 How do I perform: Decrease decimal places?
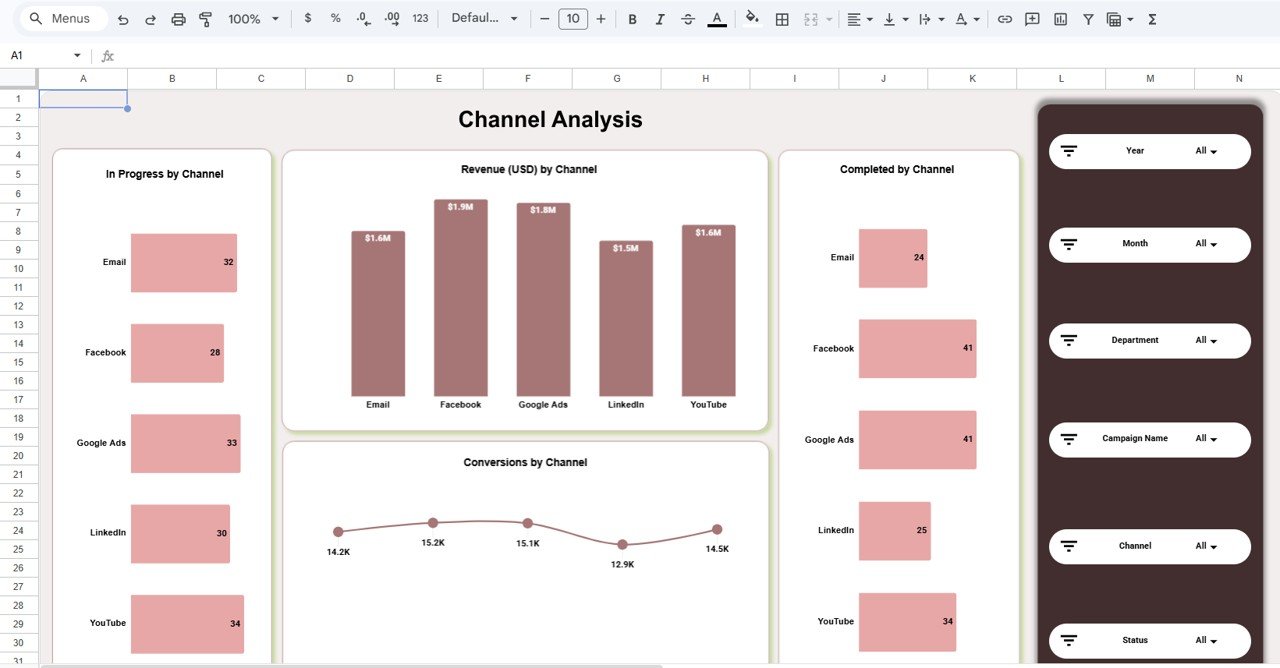362,18
